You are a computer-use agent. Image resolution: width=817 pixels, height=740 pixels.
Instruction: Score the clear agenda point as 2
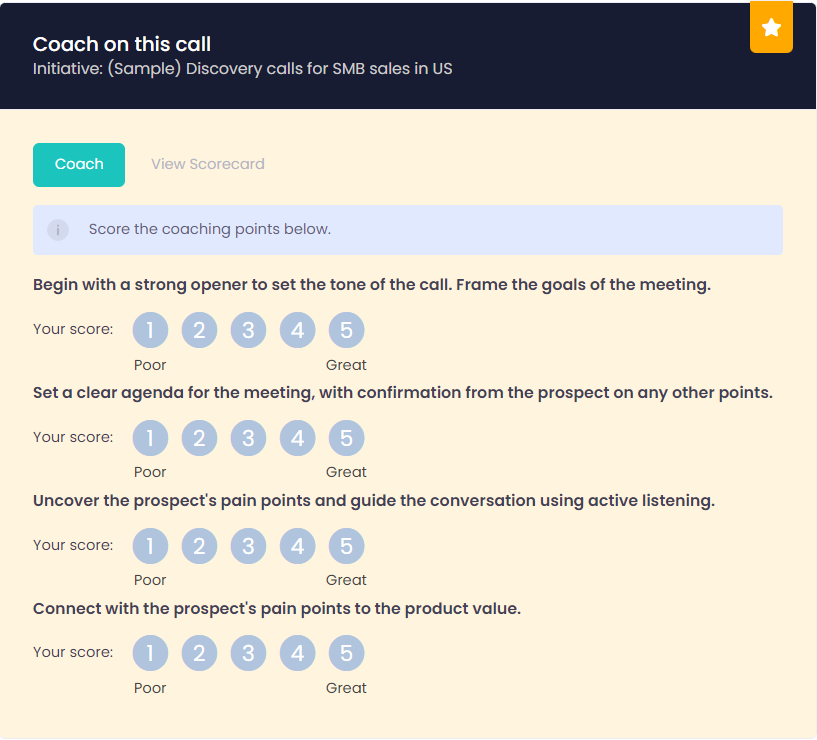[x=199, y=438]
